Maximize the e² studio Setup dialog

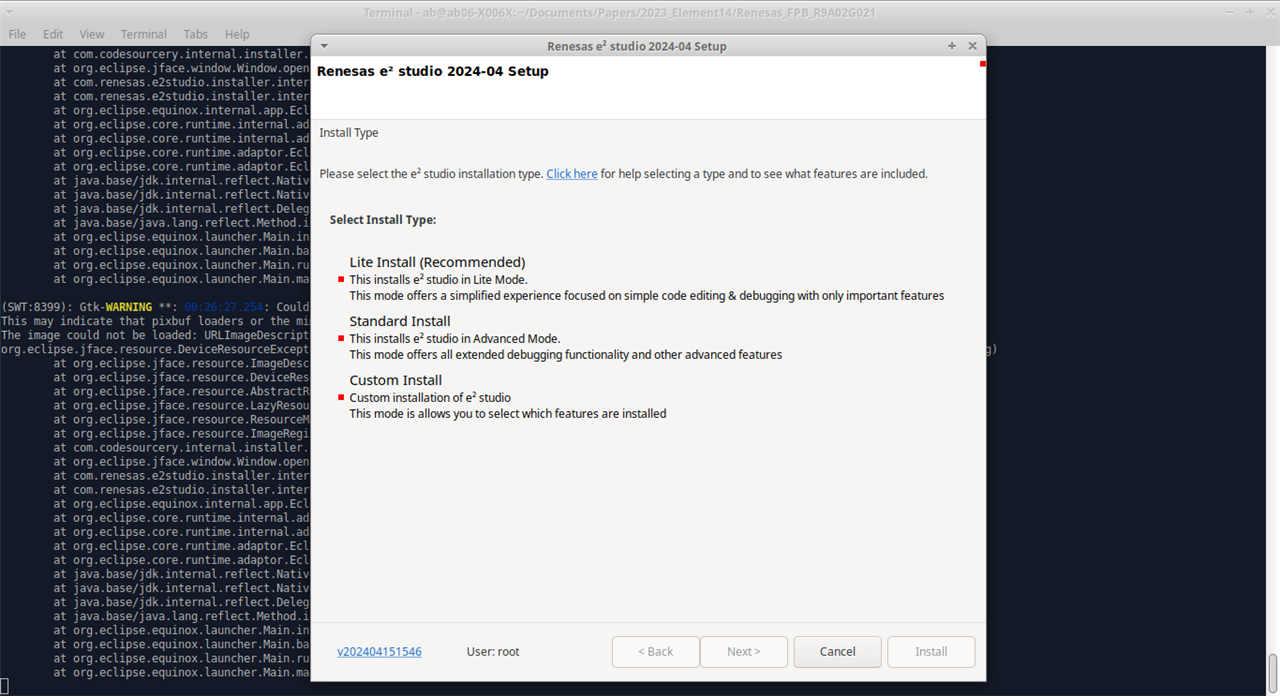click(952, 46)
